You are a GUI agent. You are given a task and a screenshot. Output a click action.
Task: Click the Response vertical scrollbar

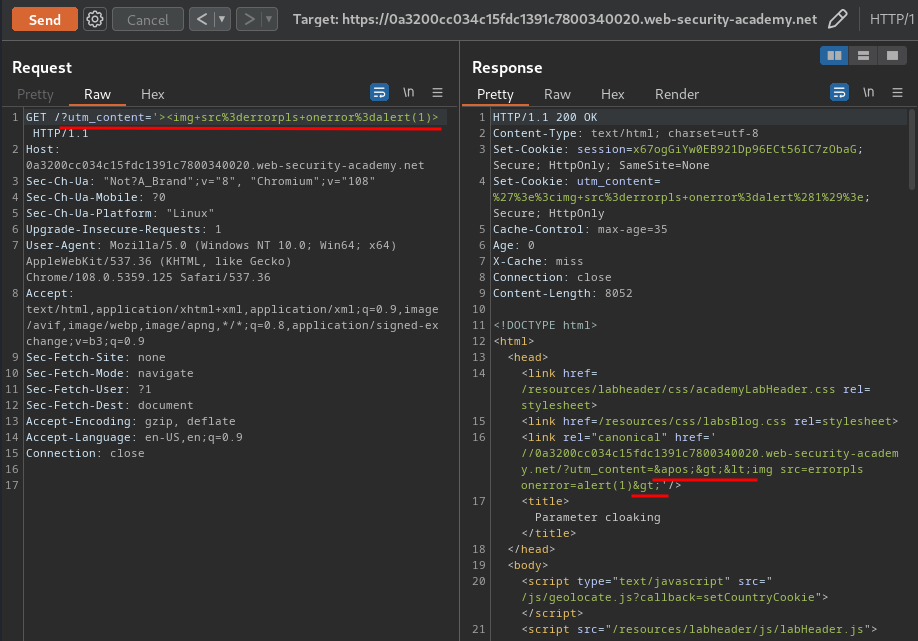[x=912, y=149]
